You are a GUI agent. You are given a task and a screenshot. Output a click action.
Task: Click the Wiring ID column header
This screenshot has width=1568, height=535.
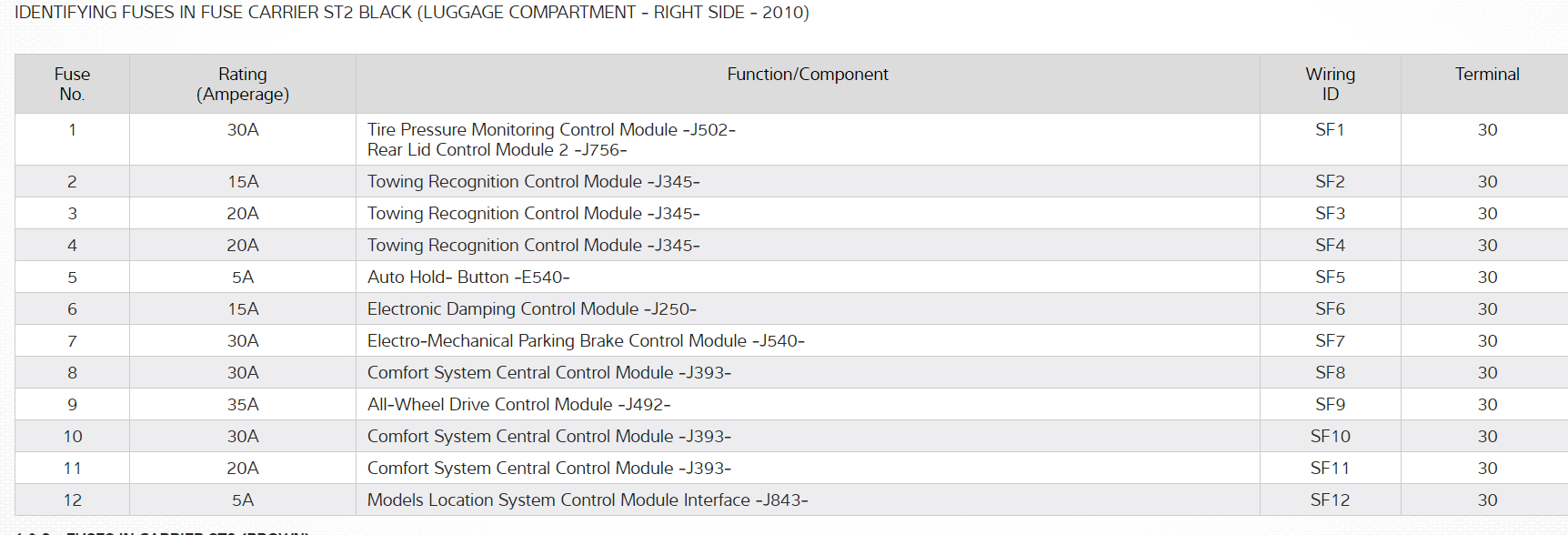click(1330, 84)
